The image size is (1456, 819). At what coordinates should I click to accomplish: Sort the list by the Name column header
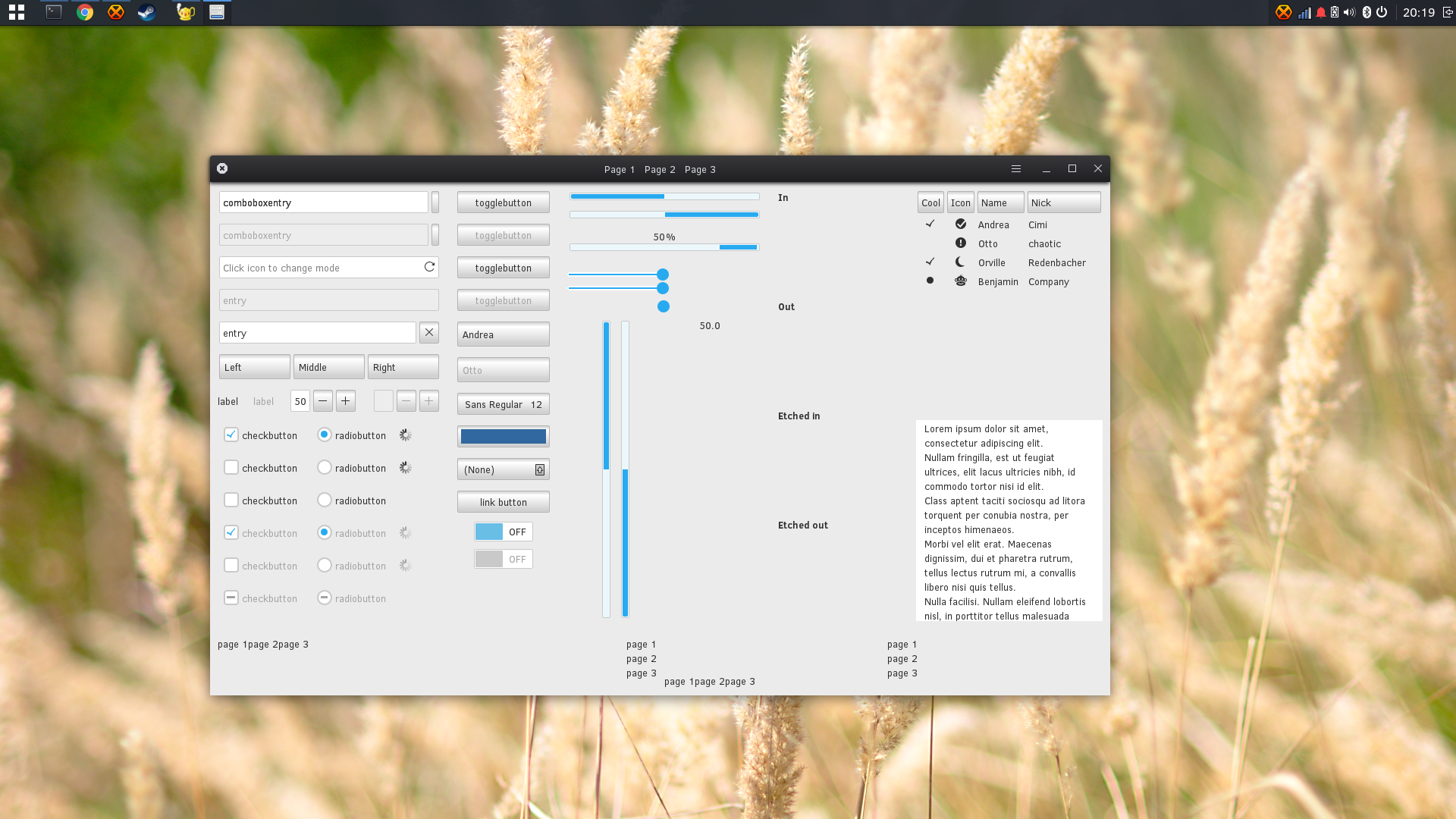1001,202
